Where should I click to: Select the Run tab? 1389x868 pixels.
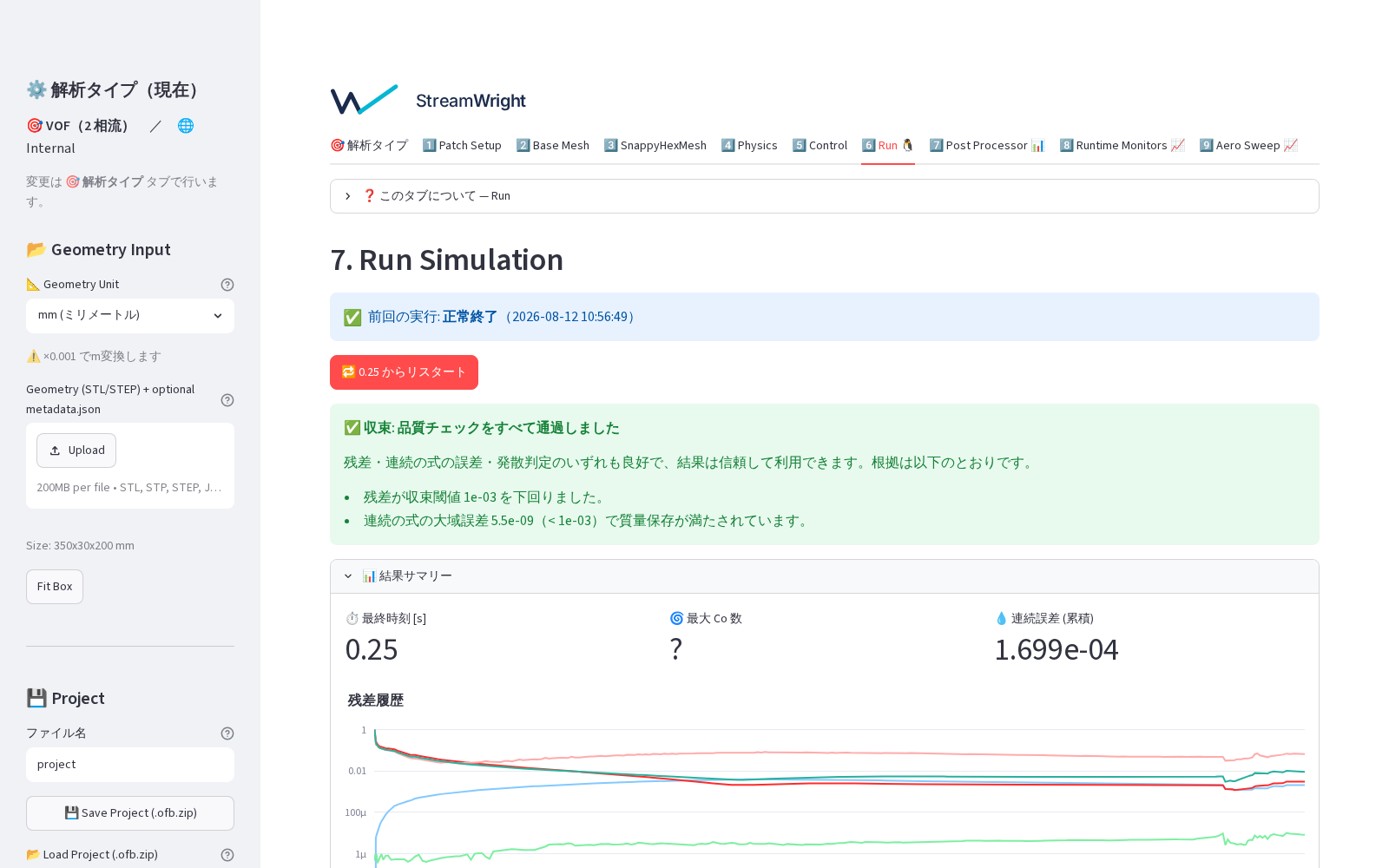[888, 146]
